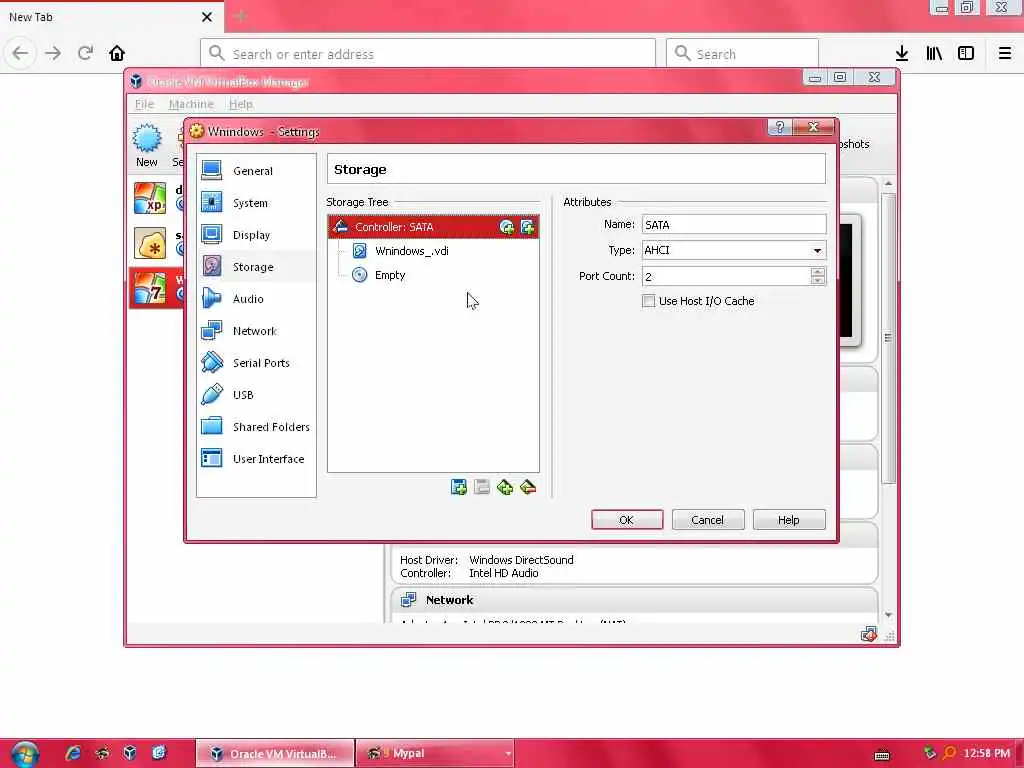Open the General settings category
Image resolution: width=1024 pixels, height=768 pixels.
(x=256, y=170)
